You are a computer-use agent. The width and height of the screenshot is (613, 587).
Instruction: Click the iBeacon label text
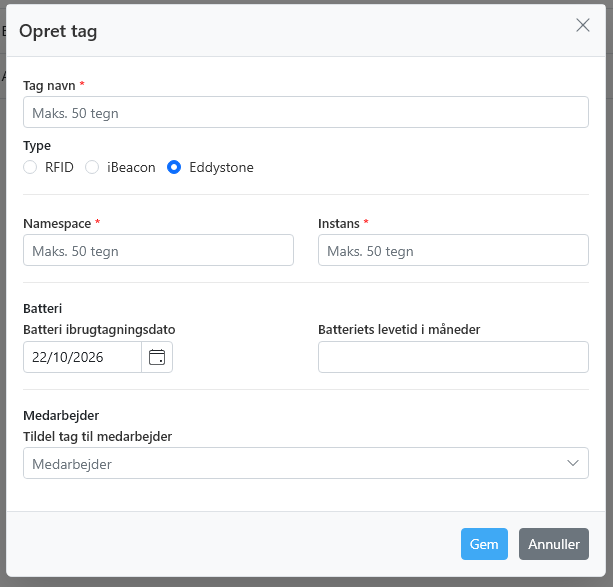click(131, 167)
